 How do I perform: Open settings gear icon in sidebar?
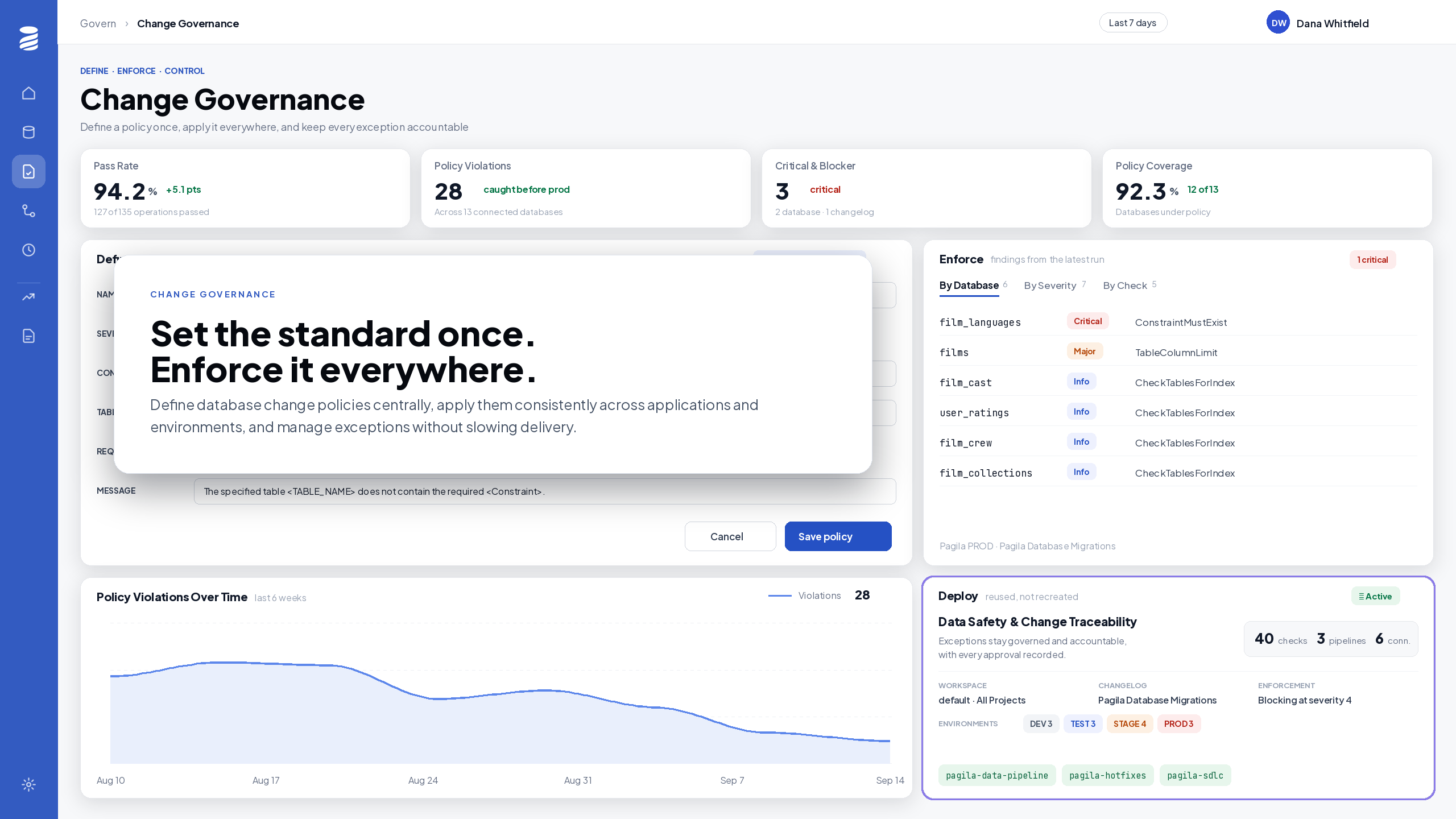pos(28,784)
